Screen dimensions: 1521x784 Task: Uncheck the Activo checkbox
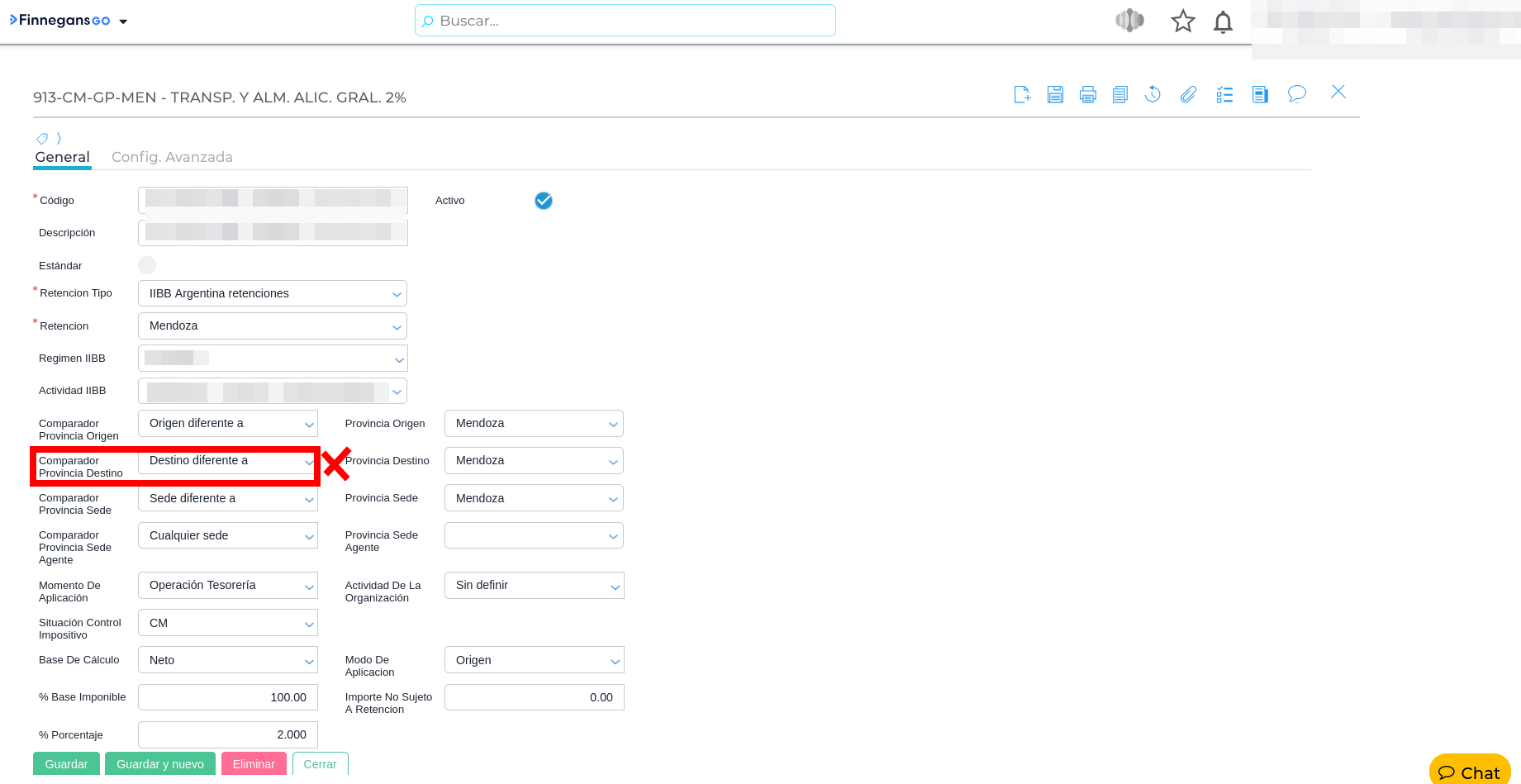coord(543,201)
